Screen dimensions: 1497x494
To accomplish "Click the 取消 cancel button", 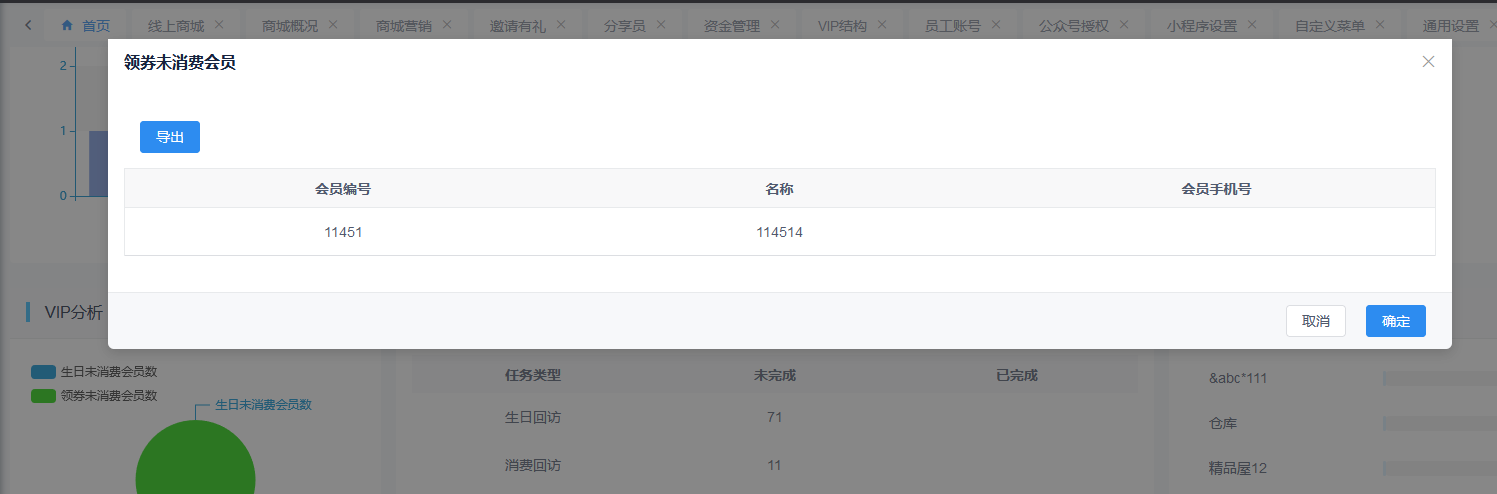I will [x=1316, y=321].
